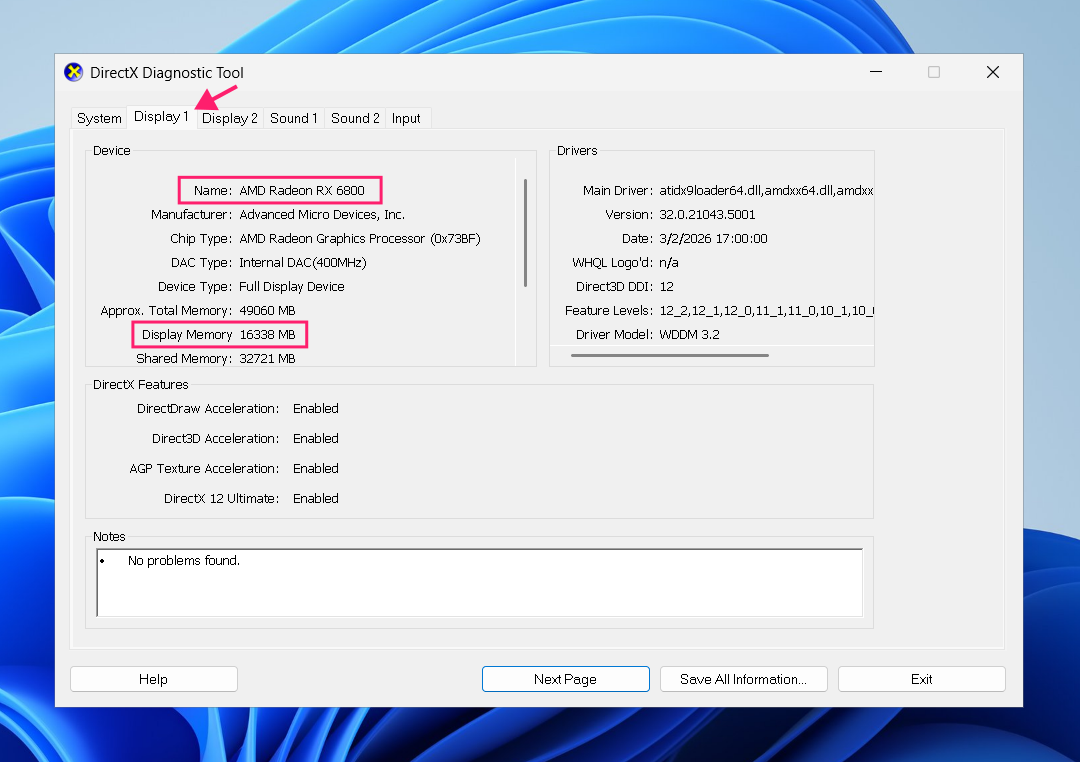Viewport: 1080px width, 762px height.
Task: Click the driver model WDDM 3.2
Action: pyautogui.click(x=689, y=335)
